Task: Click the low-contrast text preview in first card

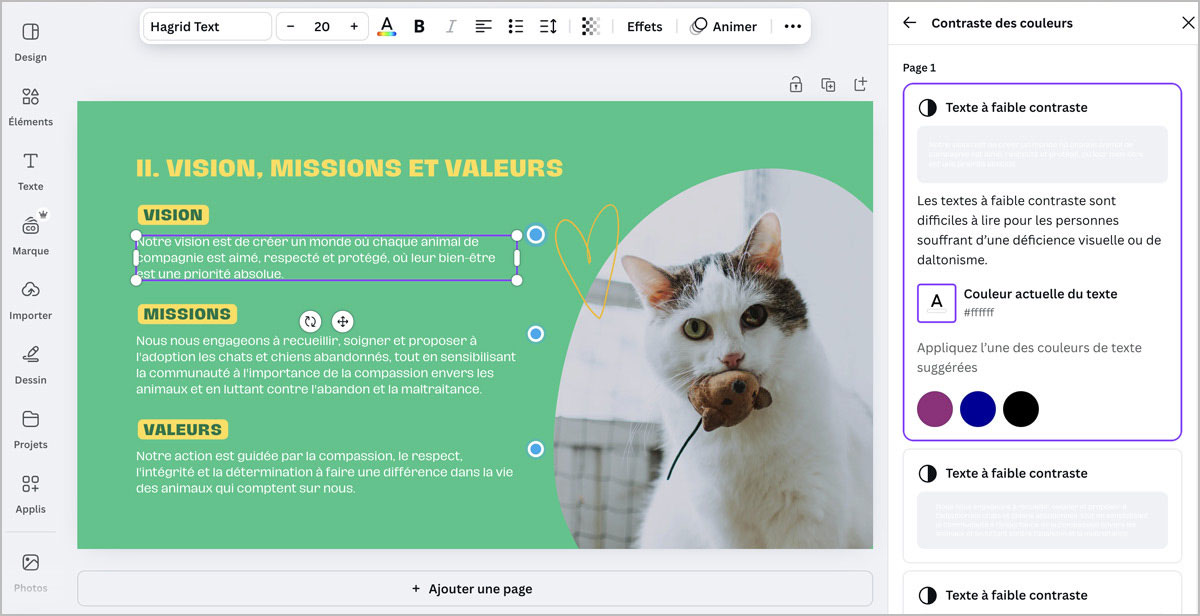Action: click(x=1042, y=154)
